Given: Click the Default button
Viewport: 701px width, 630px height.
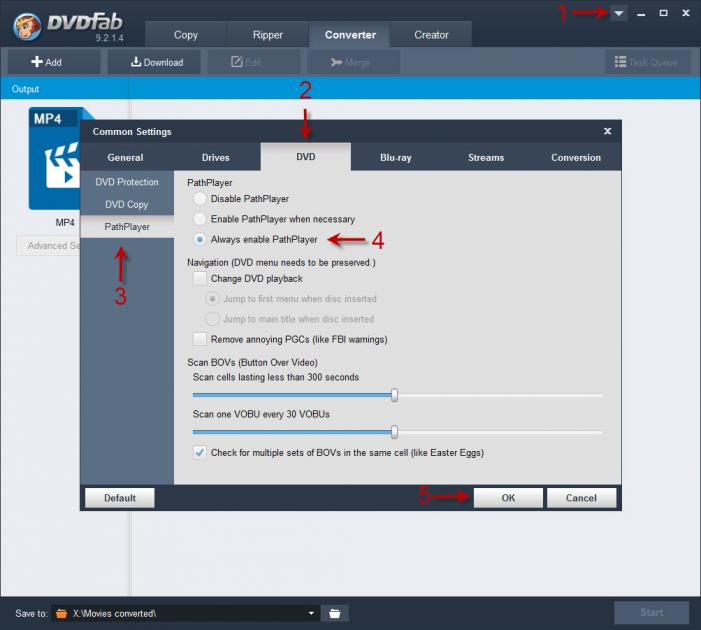Looking at the screenshot, I should (x=120, y=498).
